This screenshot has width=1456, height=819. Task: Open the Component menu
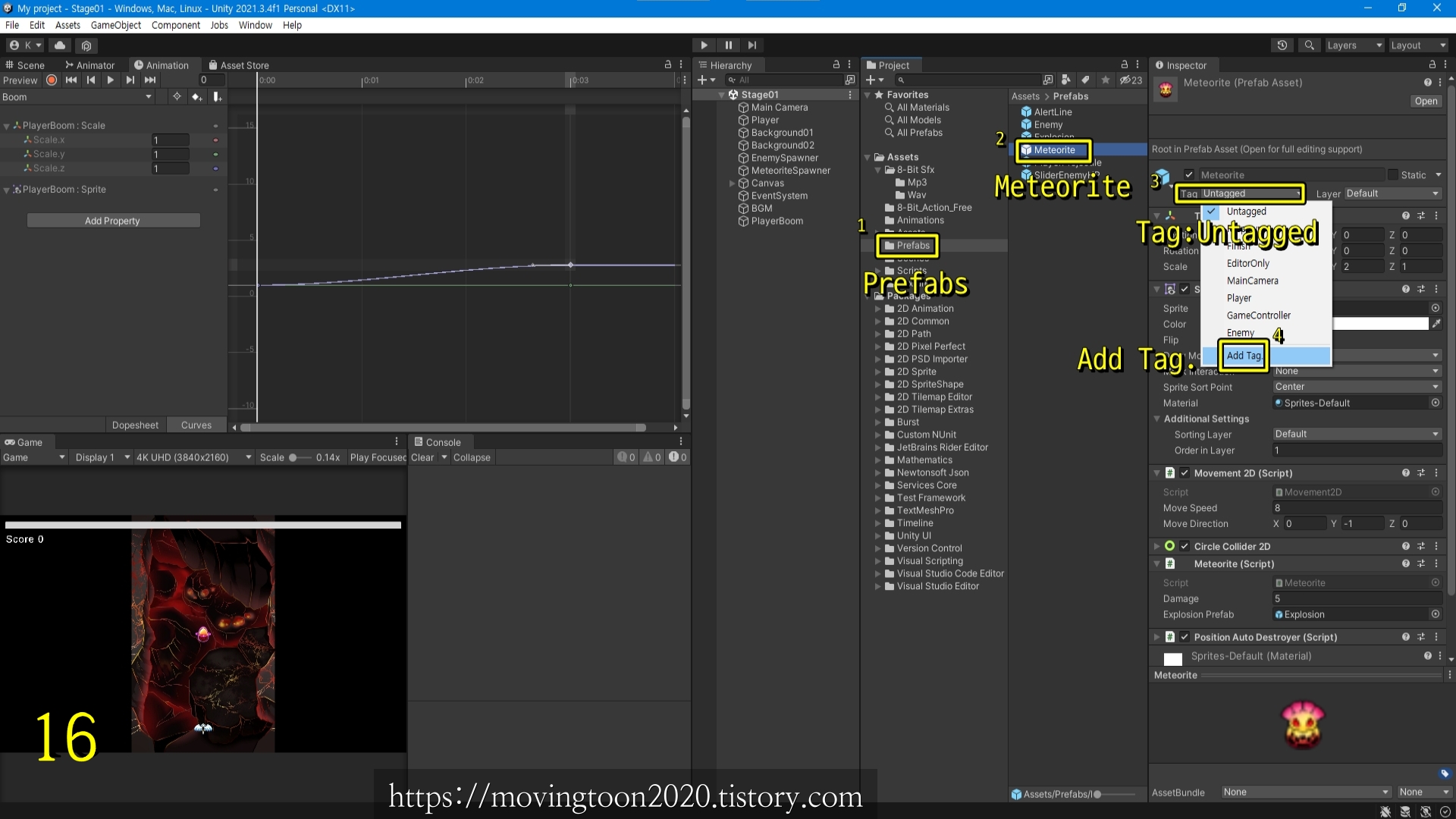pyautogui.click(x=176, y=25)
